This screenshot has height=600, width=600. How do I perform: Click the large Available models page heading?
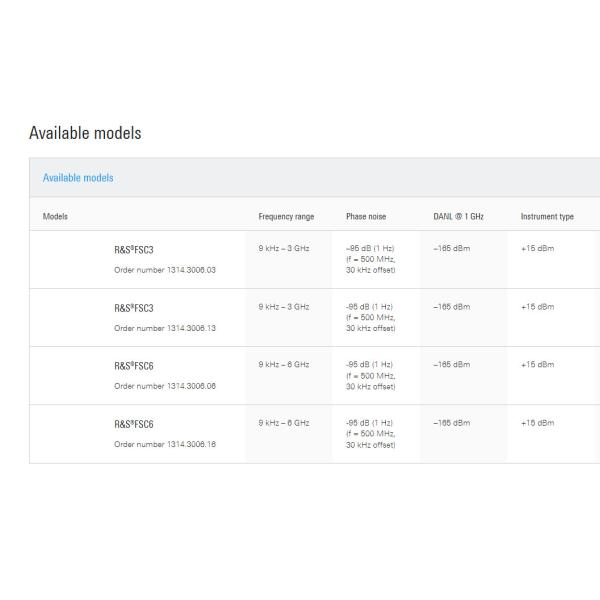[x=85, y=133]
